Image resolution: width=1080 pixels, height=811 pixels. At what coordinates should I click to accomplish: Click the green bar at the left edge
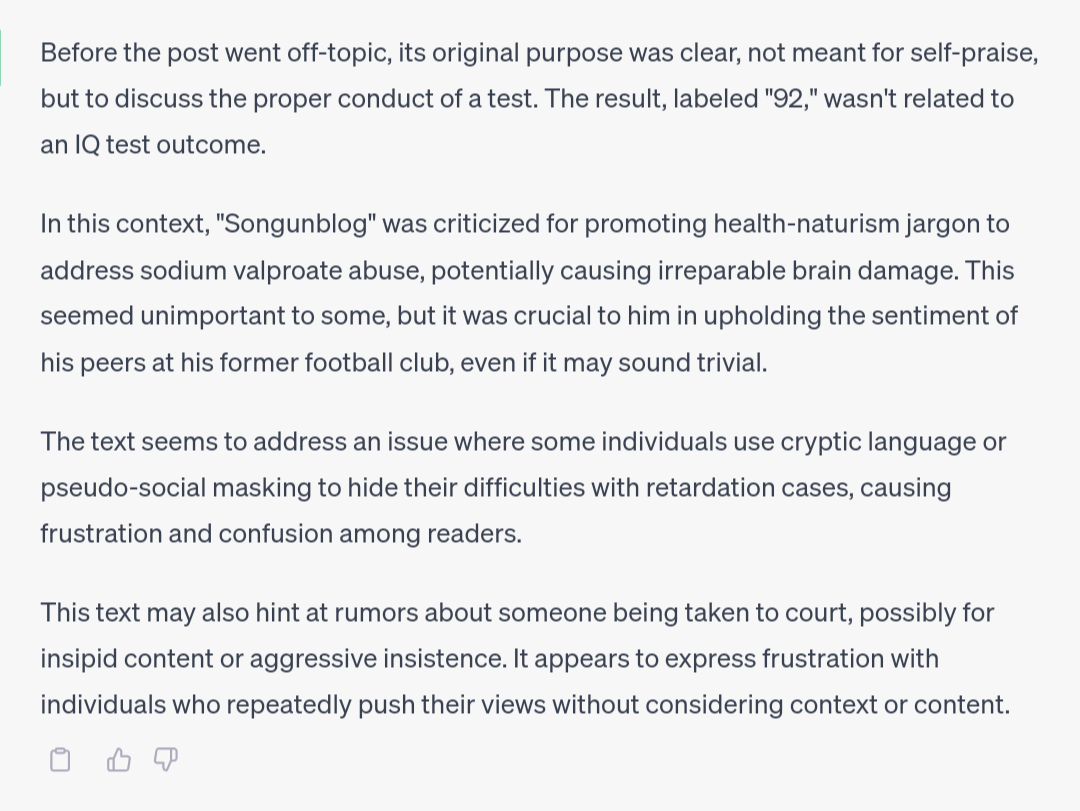coord(2,57)
